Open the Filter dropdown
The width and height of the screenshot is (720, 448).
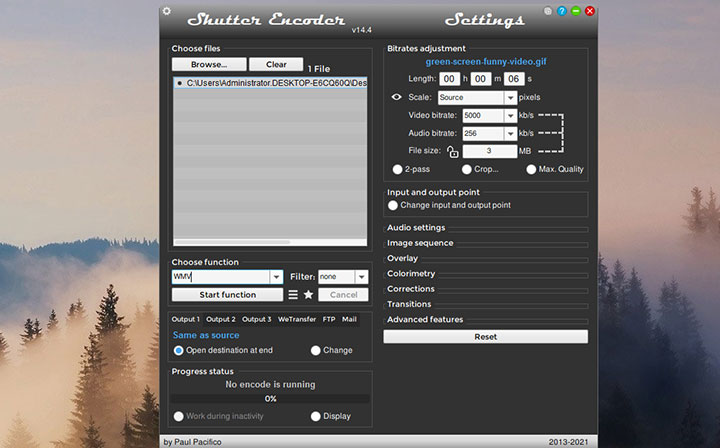pyautogui.click(x=361, y=277)
